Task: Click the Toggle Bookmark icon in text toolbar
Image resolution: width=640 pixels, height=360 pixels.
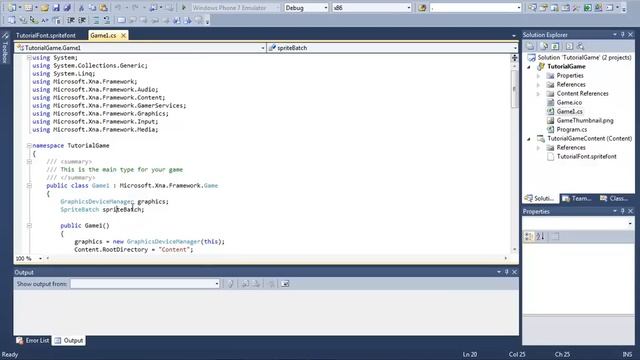Action: point(121,20)
